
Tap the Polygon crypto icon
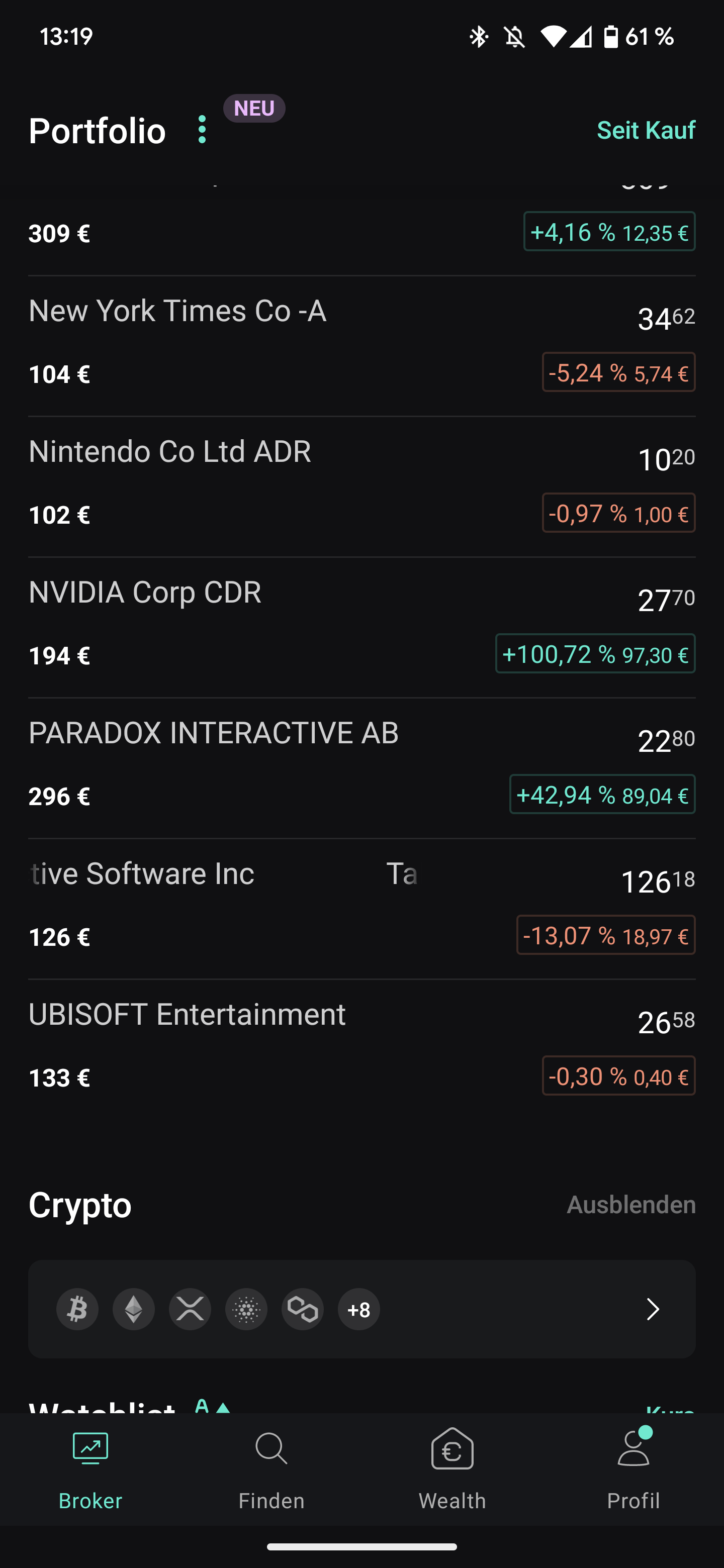[x=303, y=1309]
